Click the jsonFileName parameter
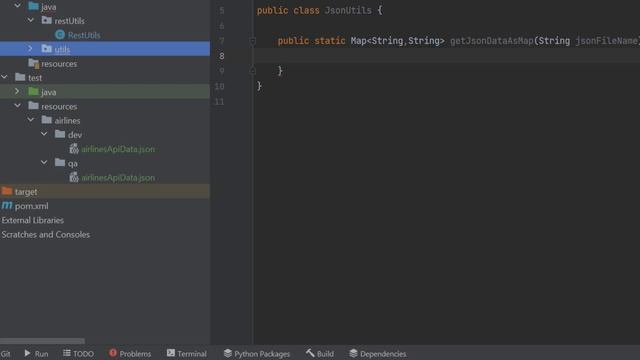Screen dimensions: 640x360 click(606, 41)
